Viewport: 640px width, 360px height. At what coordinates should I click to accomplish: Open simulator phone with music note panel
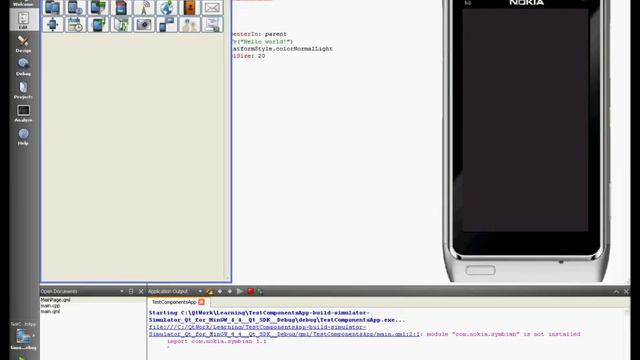click(x=98, y=24)
